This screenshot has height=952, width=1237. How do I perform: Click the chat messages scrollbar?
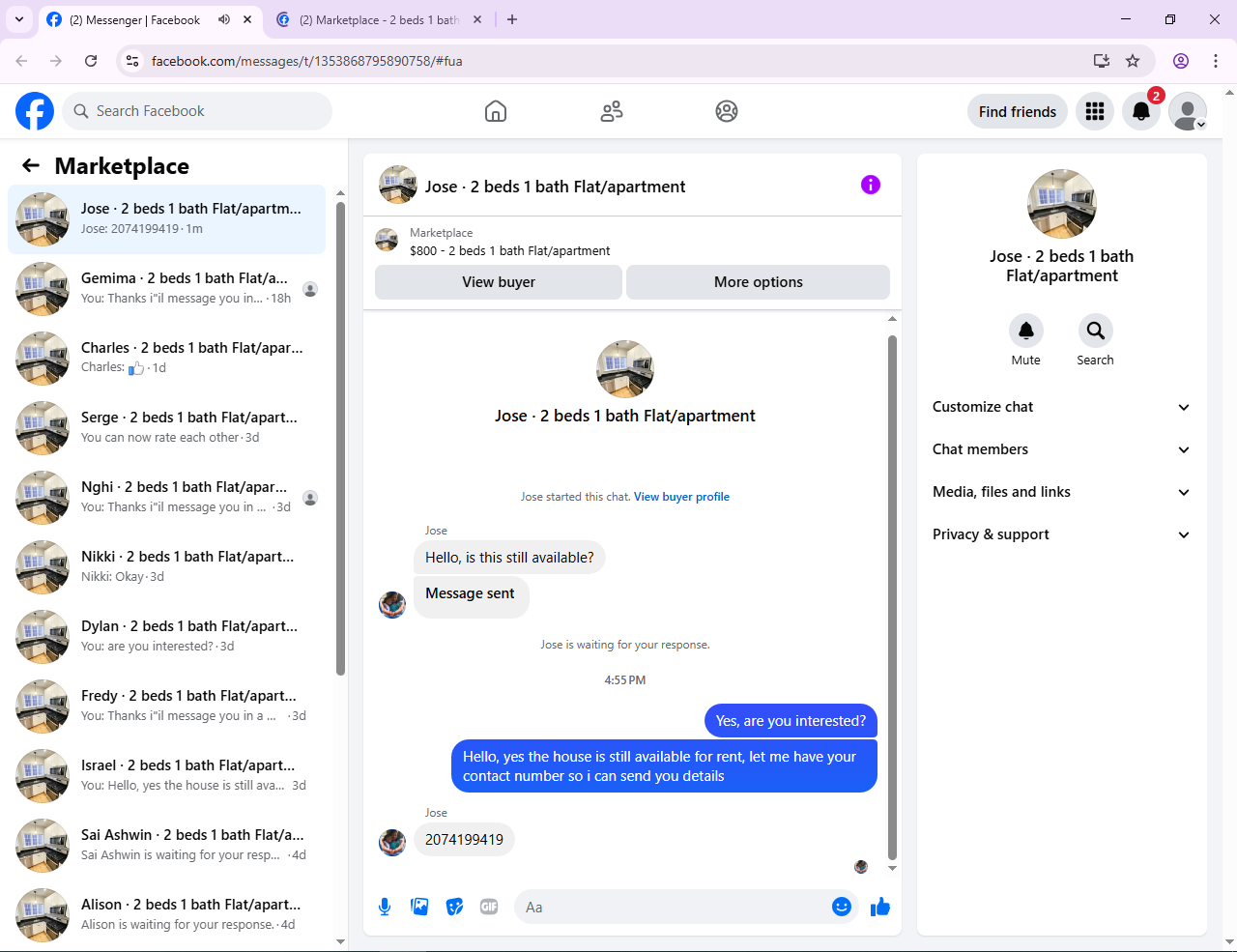coord(892,597)
